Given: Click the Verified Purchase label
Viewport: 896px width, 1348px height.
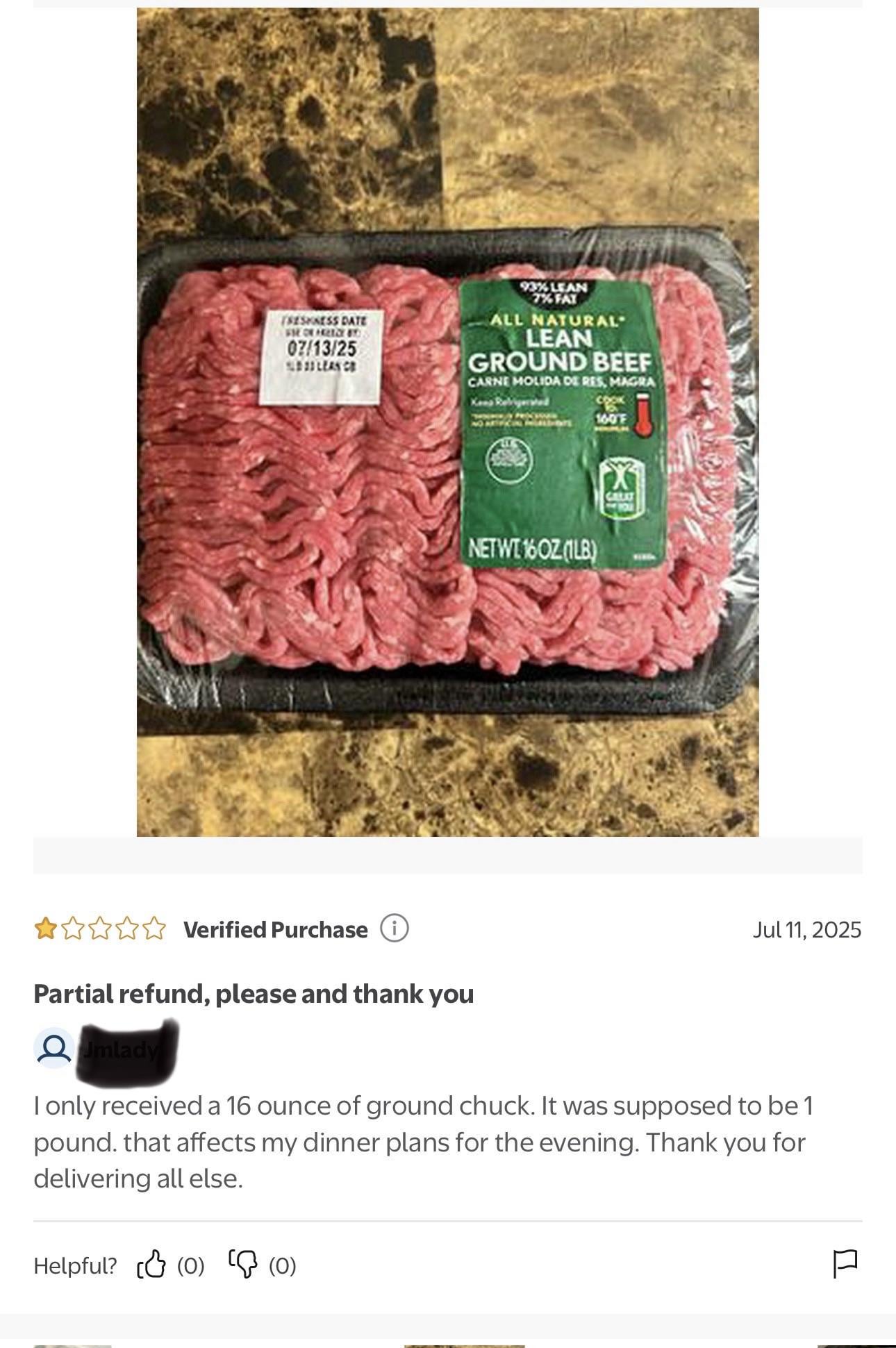Looking at the screenshot, I should [x=276, y=929].
